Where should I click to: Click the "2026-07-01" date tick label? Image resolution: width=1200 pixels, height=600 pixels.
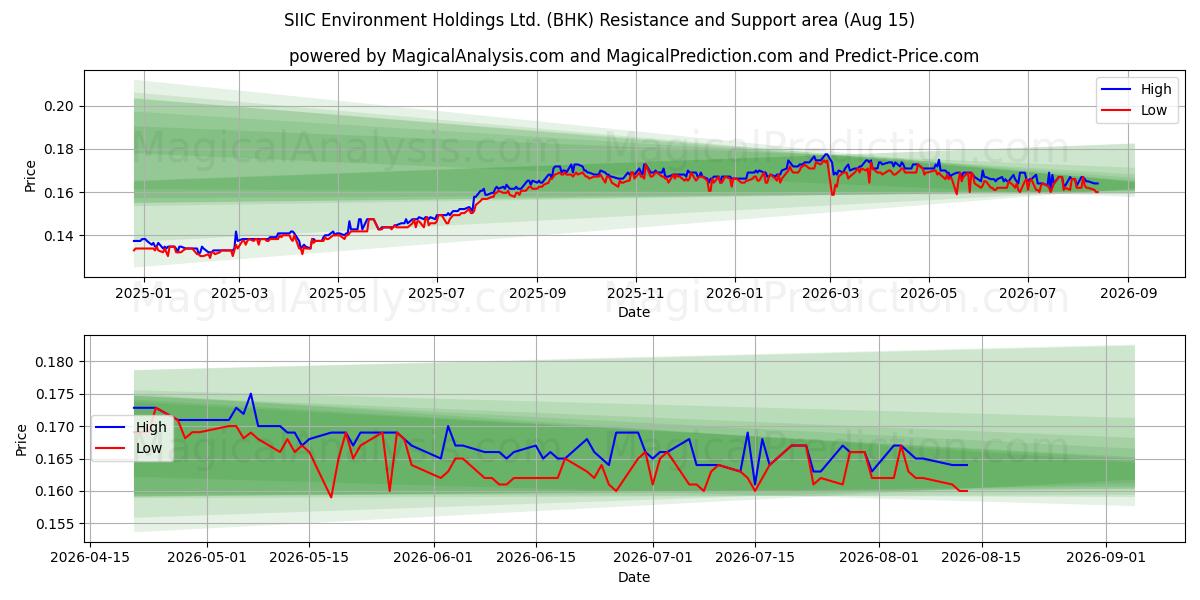tap(655, 558)
